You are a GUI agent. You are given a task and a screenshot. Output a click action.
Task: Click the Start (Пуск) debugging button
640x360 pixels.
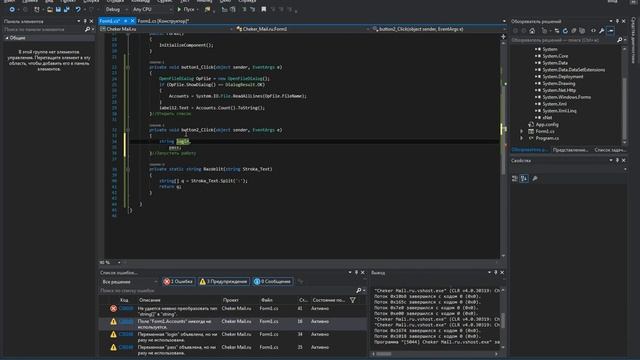tap(186, 9)
